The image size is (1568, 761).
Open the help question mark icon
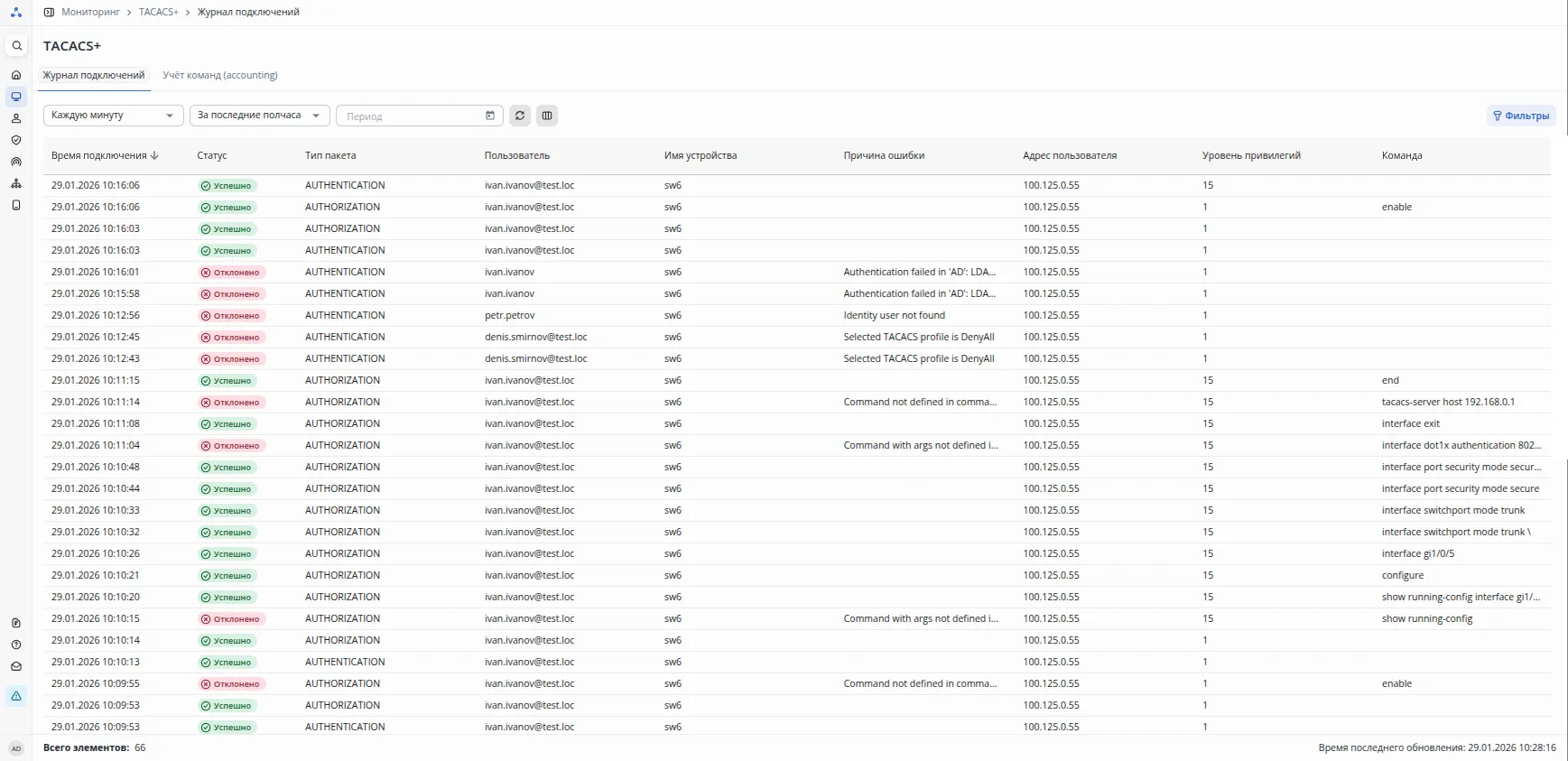coord(16,645)
